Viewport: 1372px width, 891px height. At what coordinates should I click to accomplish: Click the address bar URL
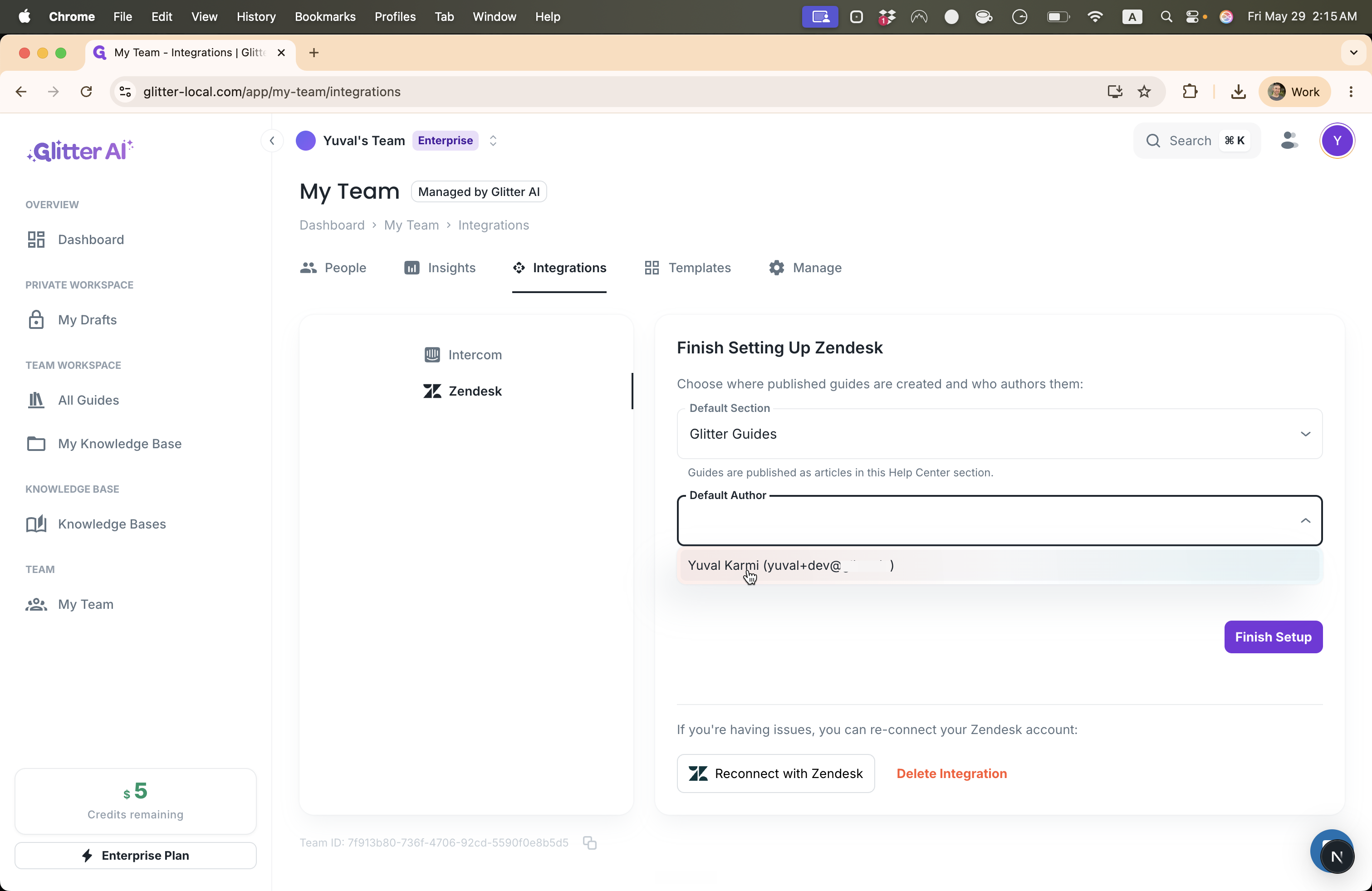click(272, 92)
